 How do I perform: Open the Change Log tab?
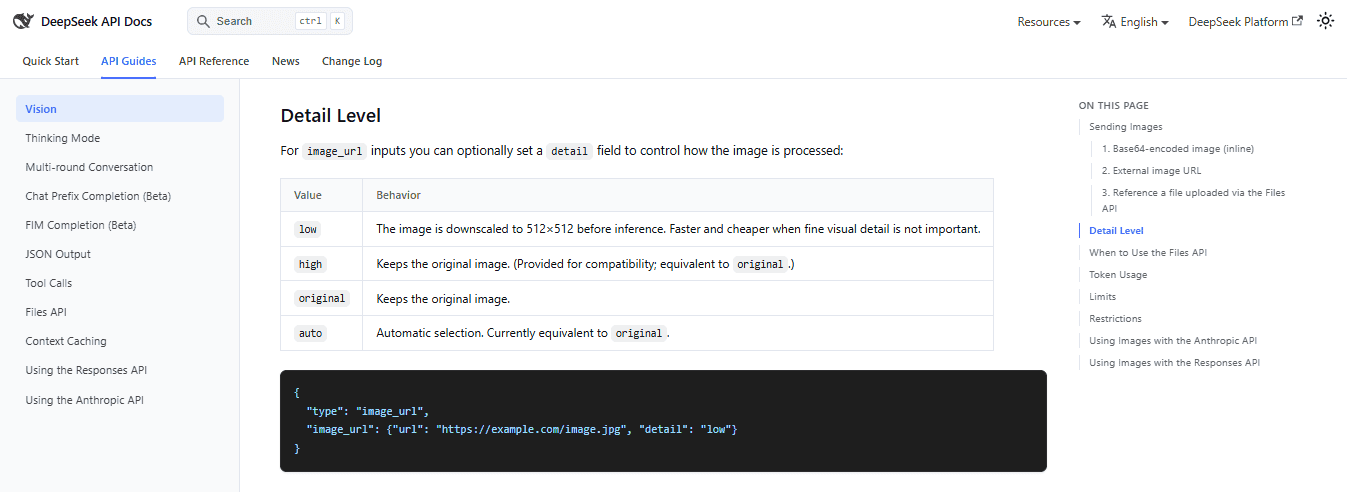[x=352, y=61]
